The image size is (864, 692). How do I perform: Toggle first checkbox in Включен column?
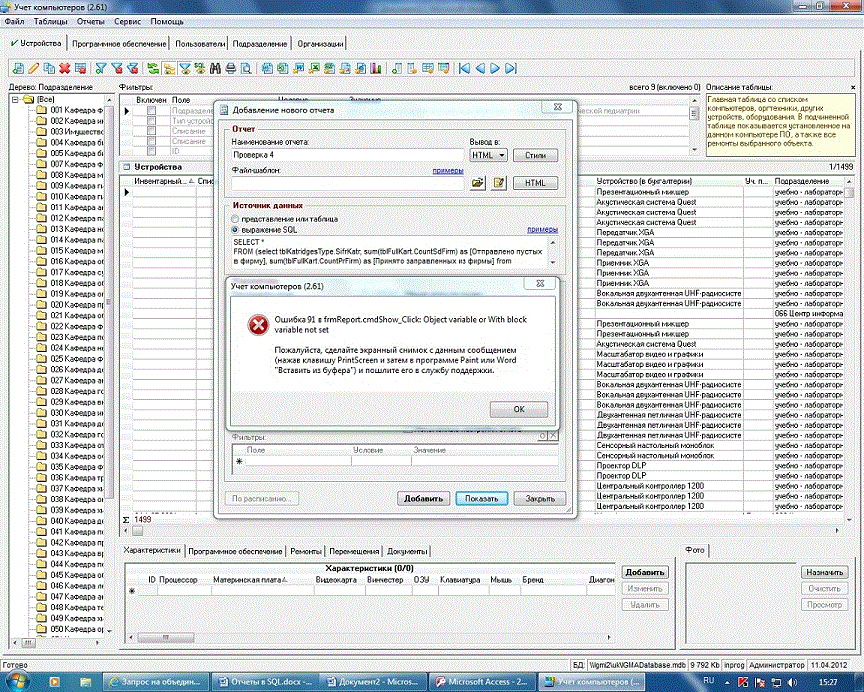[x=152, y=111]
